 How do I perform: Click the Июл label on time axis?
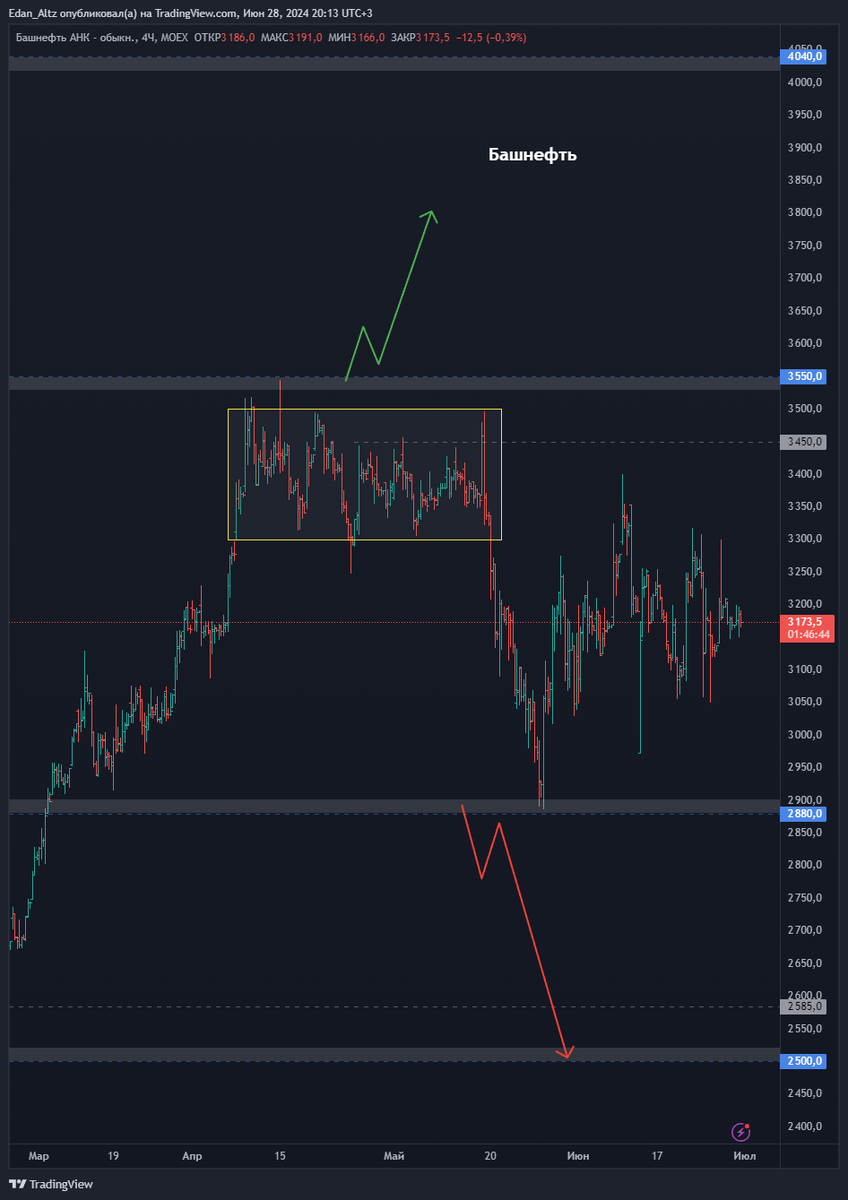pos(743,1156)
